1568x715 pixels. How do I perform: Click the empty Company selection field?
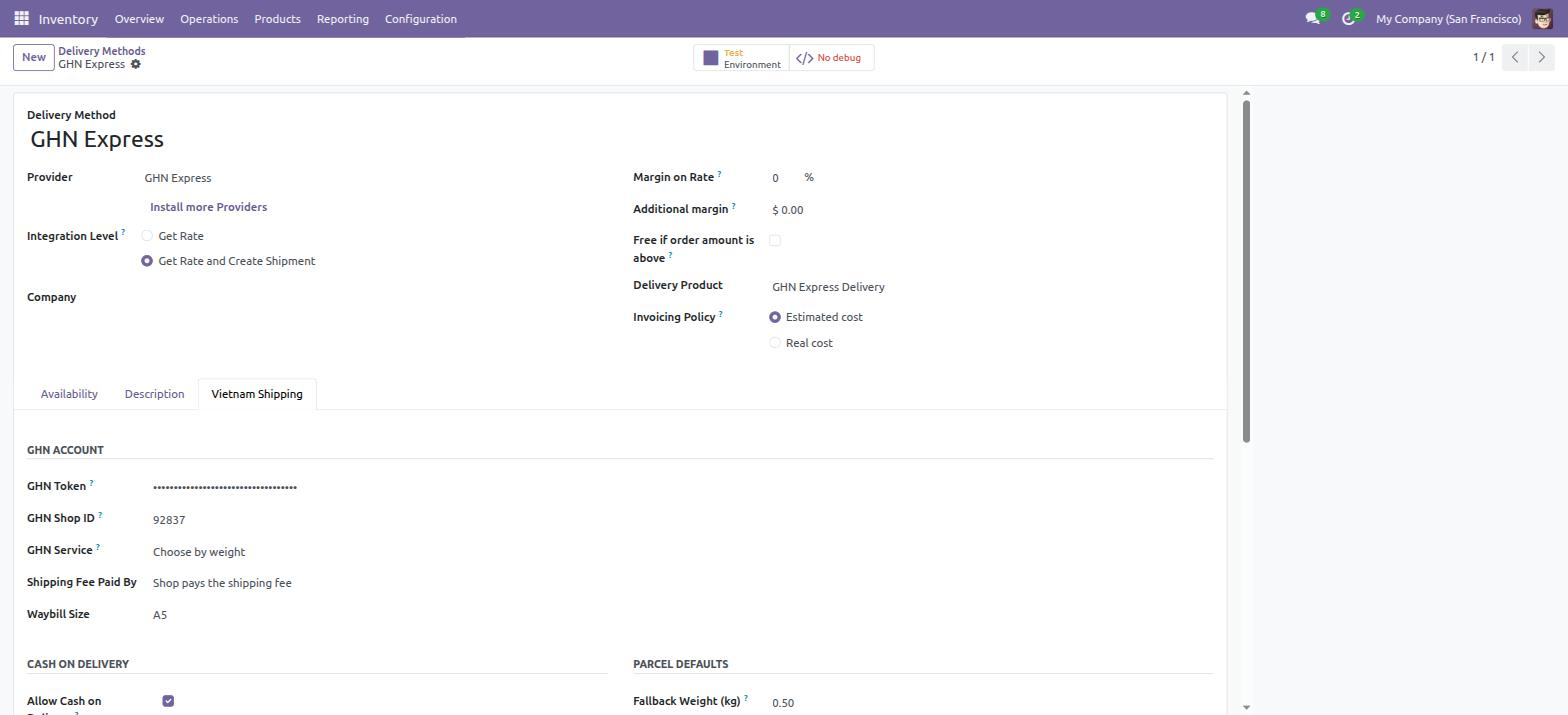pyautogui.click(x=375, y=297)
